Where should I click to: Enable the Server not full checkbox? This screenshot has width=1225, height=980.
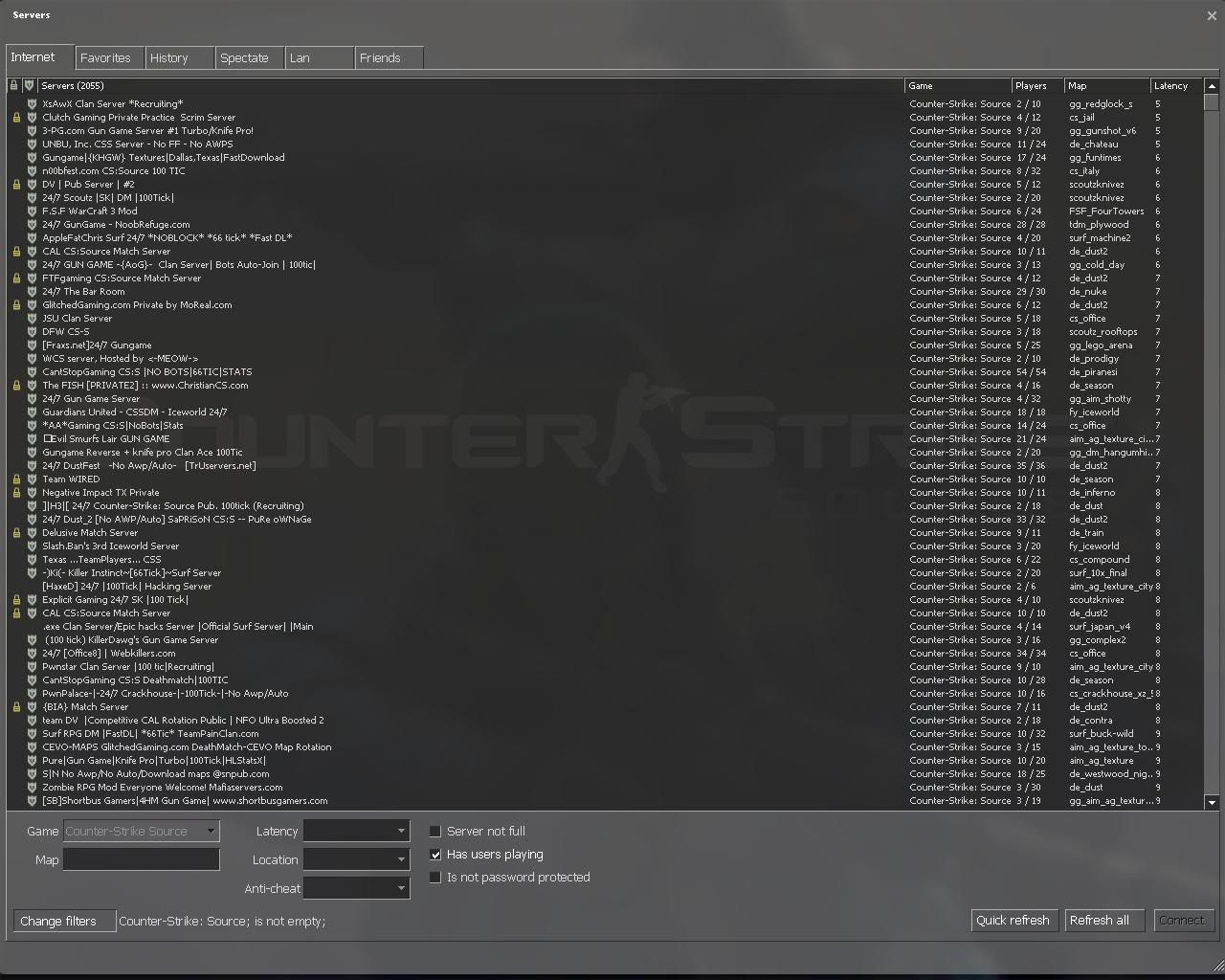click(x=435, y=832)
